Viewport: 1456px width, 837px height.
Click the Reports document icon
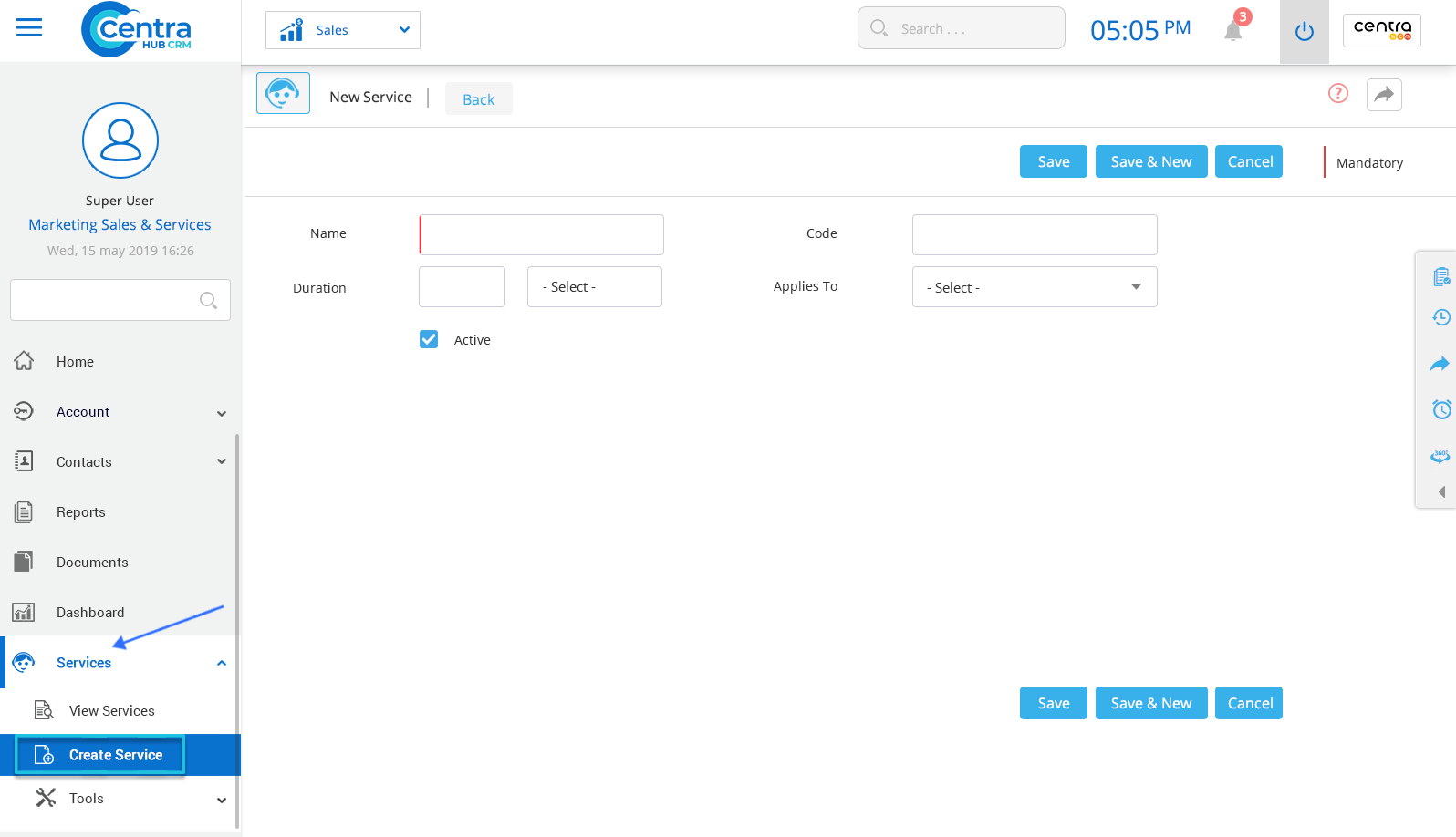click(x=24, y=511)
